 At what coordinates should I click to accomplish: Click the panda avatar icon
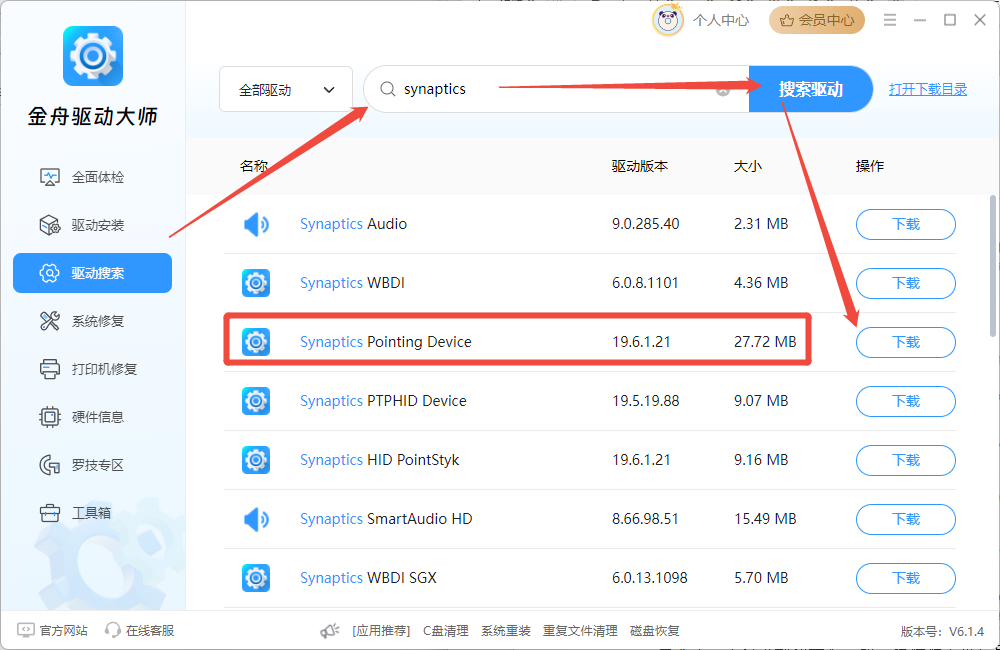point(667,20)
